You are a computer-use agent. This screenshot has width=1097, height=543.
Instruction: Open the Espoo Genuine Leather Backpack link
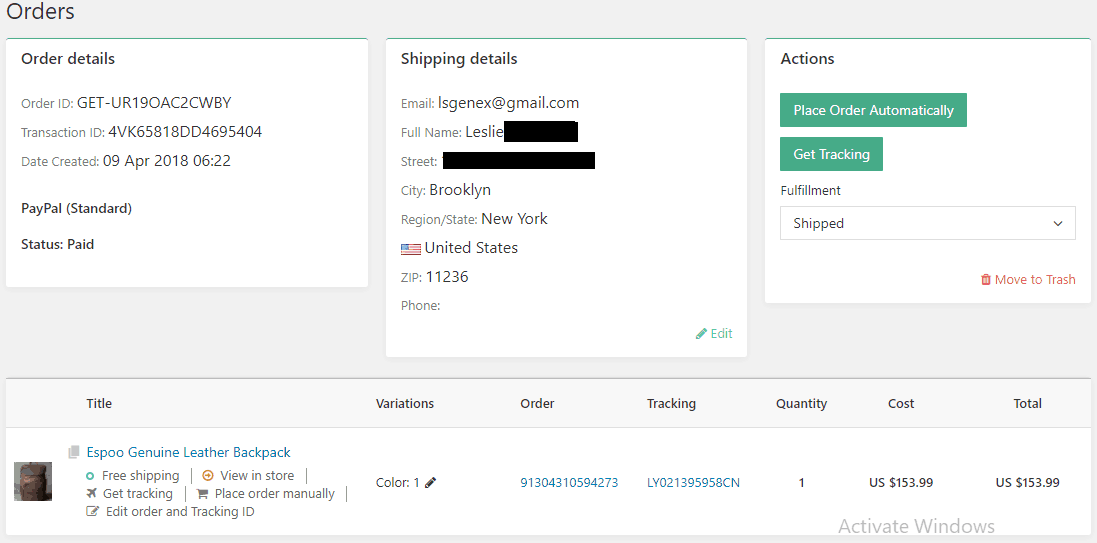click(189, 453)
